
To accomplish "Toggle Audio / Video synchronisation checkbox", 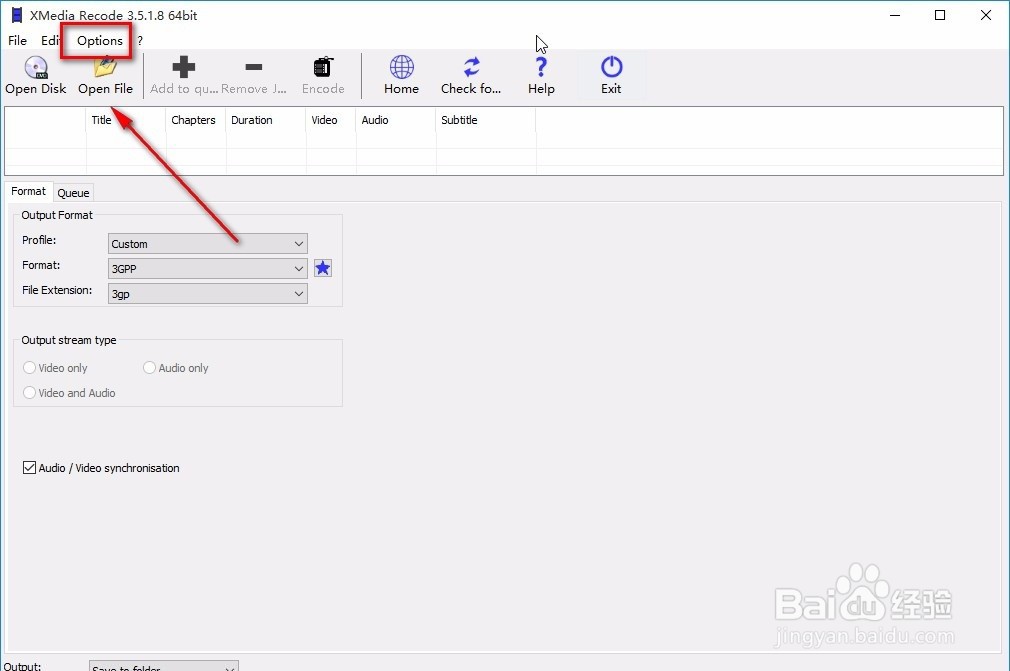I will pos(29,468).
